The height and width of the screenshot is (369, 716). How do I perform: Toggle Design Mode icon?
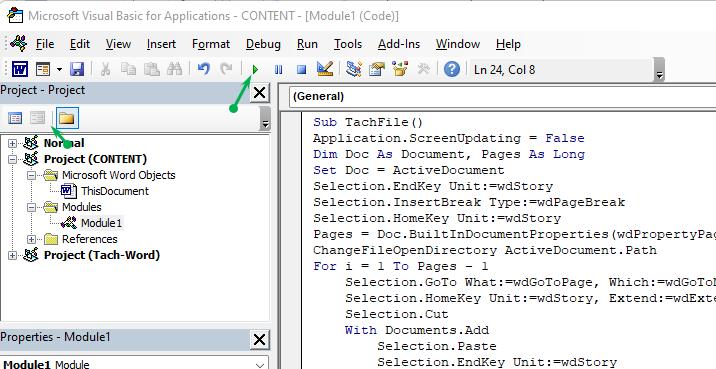[x=325, y=69]
